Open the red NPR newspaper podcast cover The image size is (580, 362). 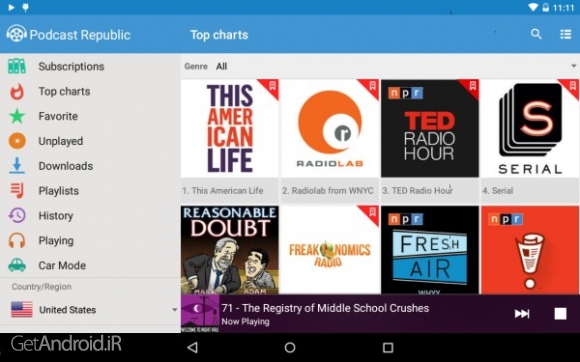(x=530, y=250)
